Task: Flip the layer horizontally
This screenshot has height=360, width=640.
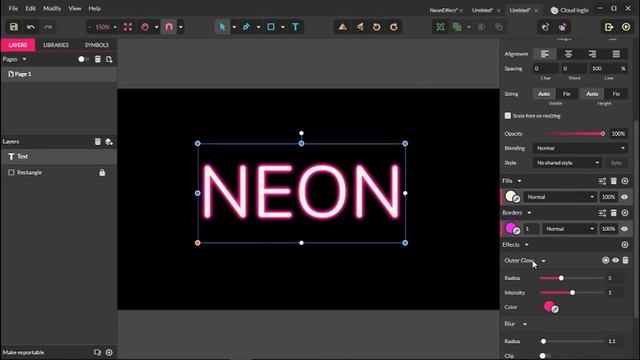Action: click(x=342, y=27)
